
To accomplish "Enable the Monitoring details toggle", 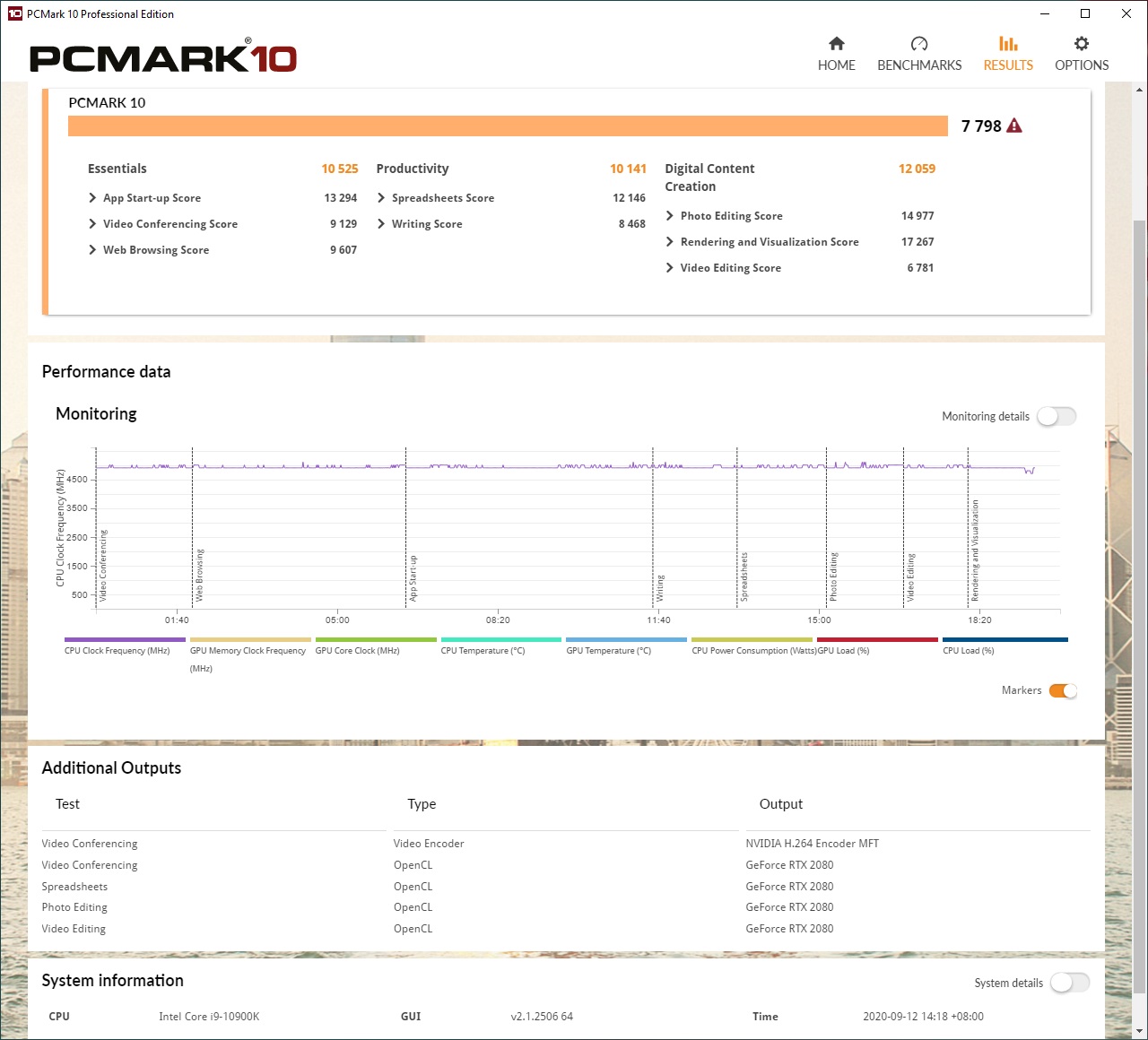I will 1056,416.
